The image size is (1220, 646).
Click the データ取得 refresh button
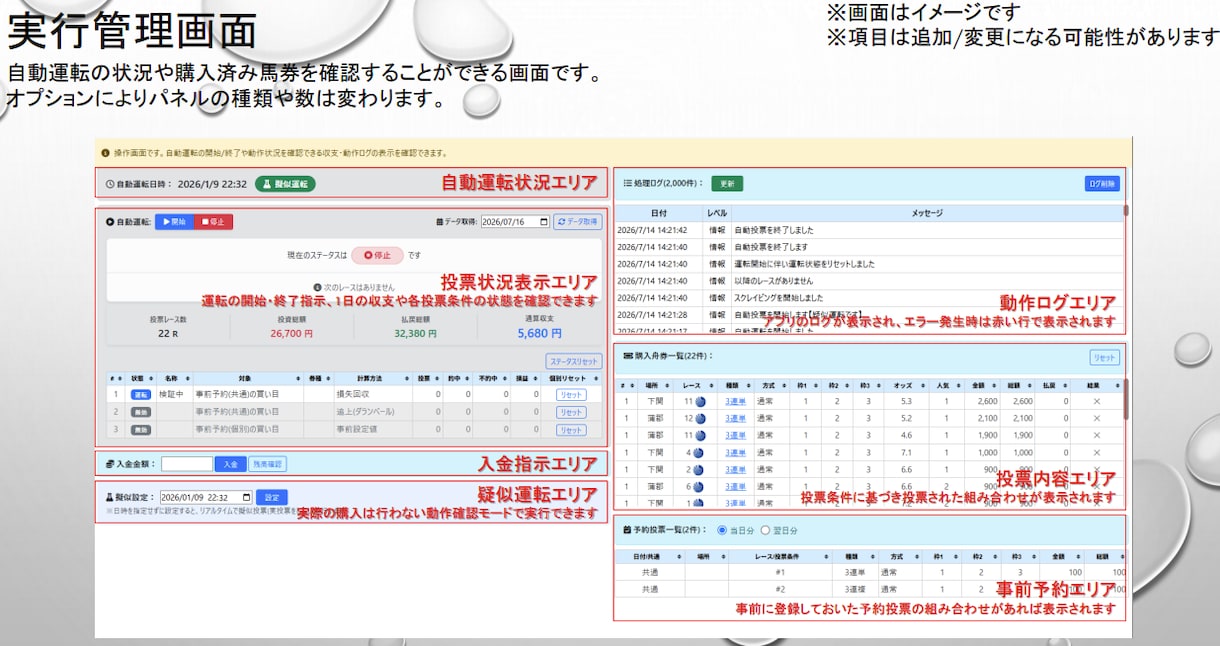577,222
